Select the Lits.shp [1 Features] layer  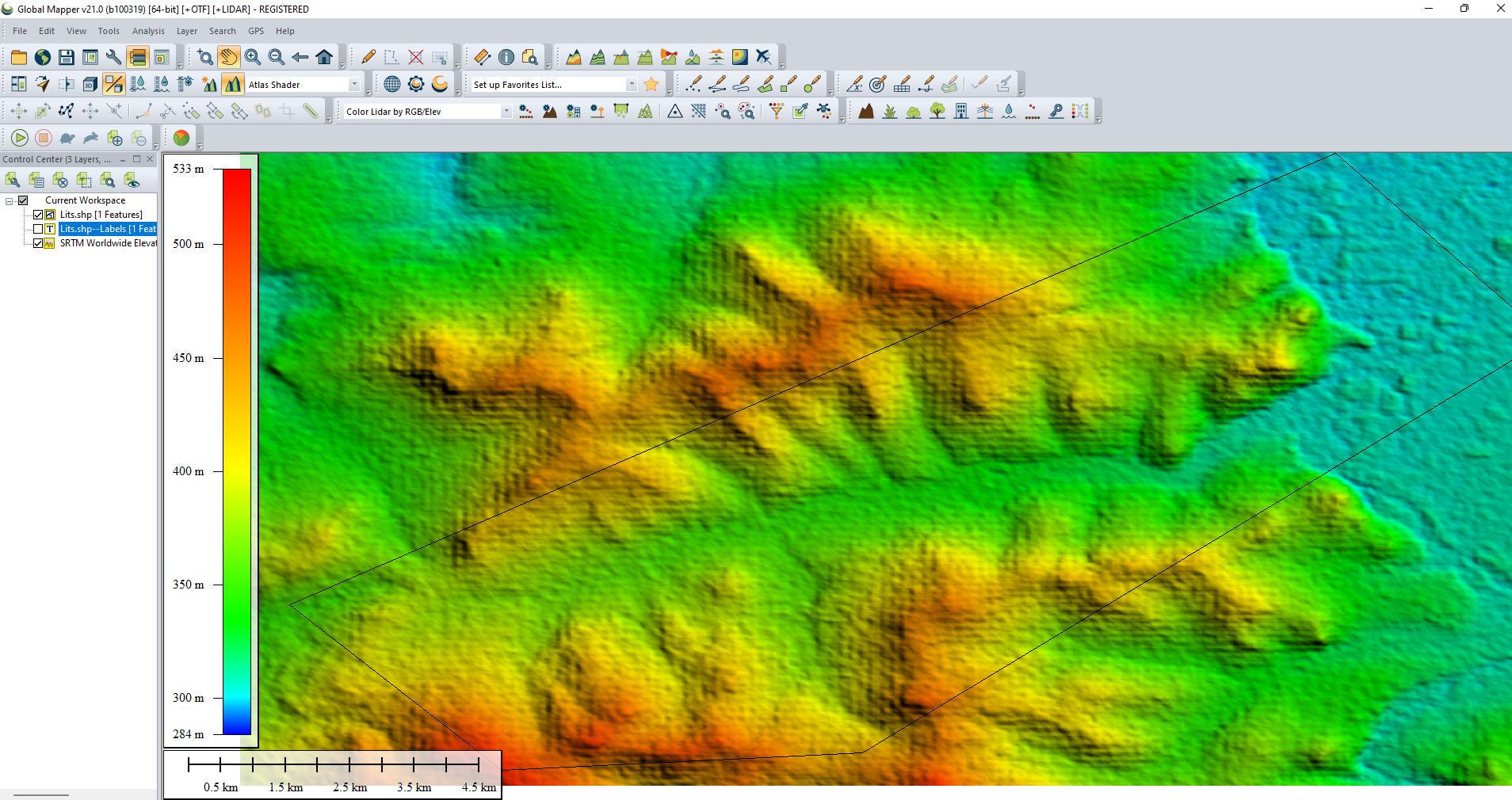click(x=101, y=215)
